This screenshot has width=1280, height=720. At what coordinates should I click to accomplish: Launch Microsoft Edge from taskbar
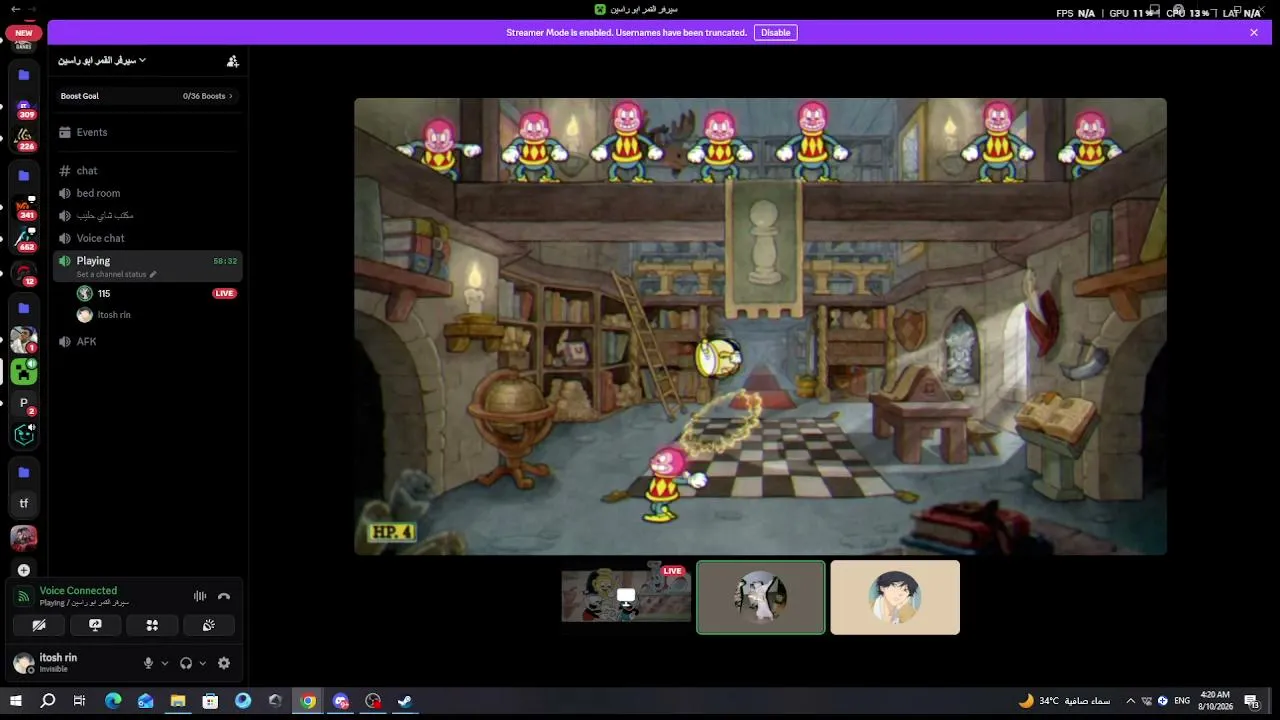click(113, 701)
